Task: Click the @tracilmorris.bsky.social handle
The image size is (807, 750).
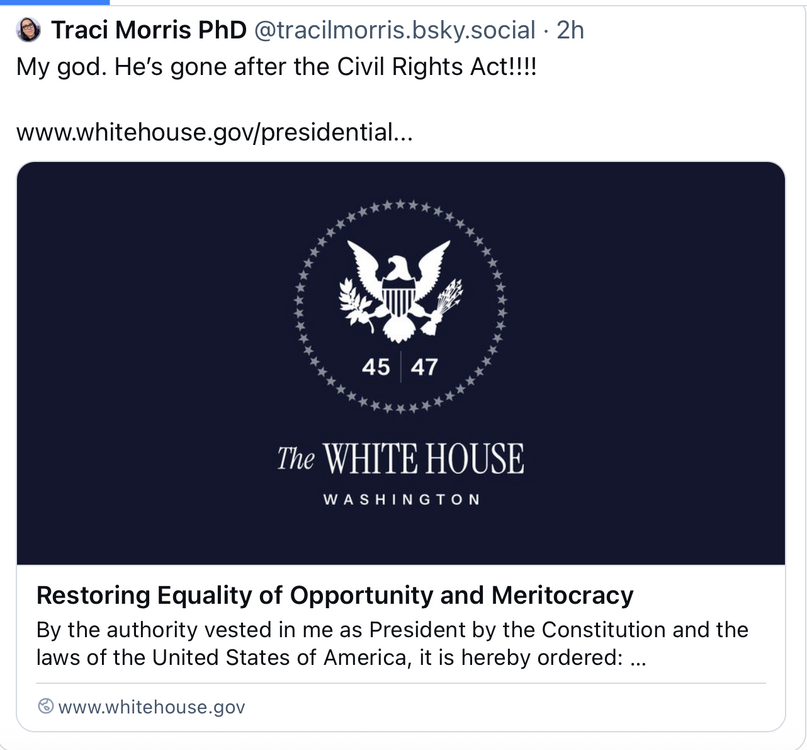Action: click(395, 30)
